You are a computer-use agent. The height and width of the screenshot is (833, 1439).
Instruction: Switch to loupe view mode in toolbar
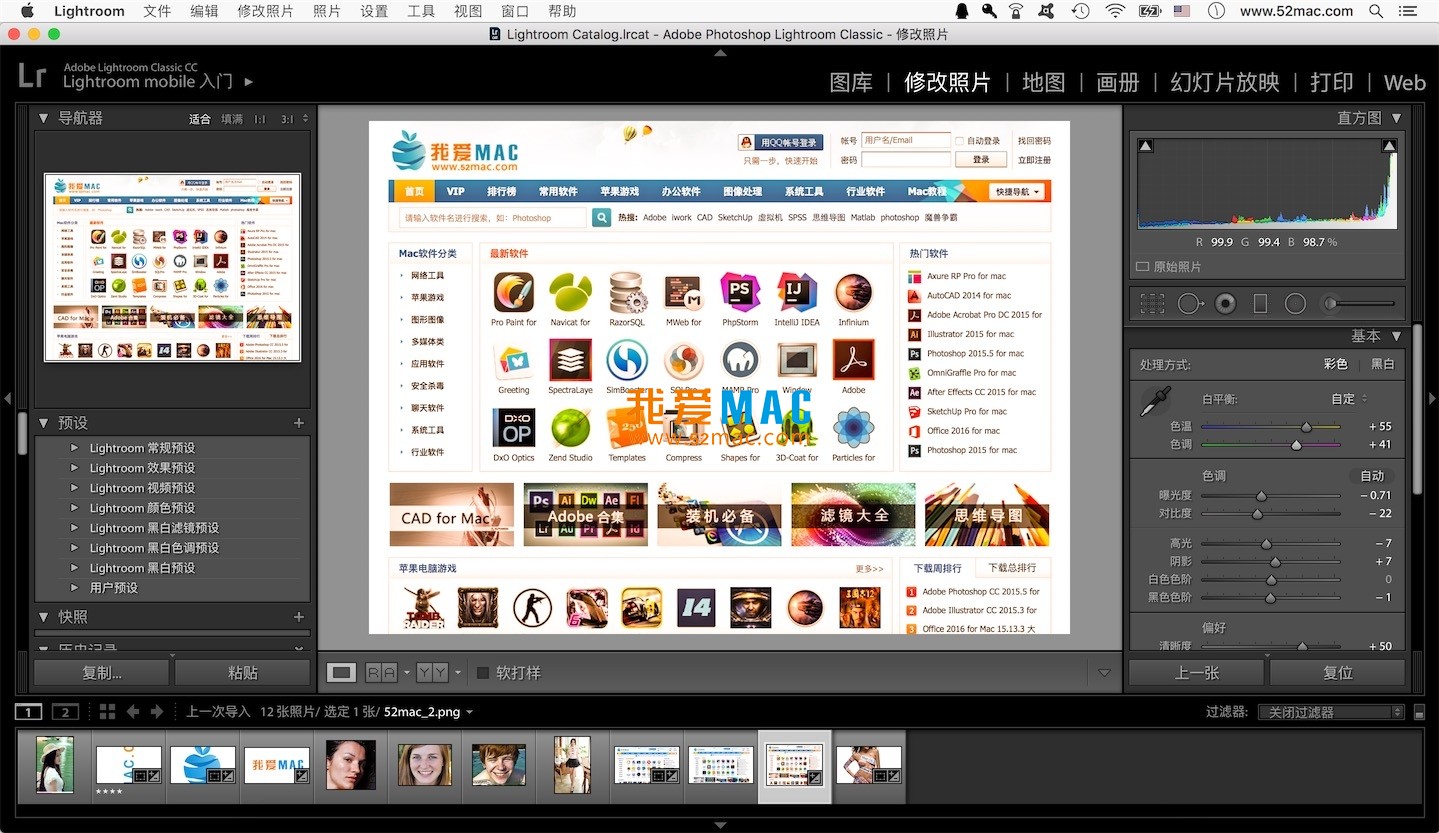(342, 673)
